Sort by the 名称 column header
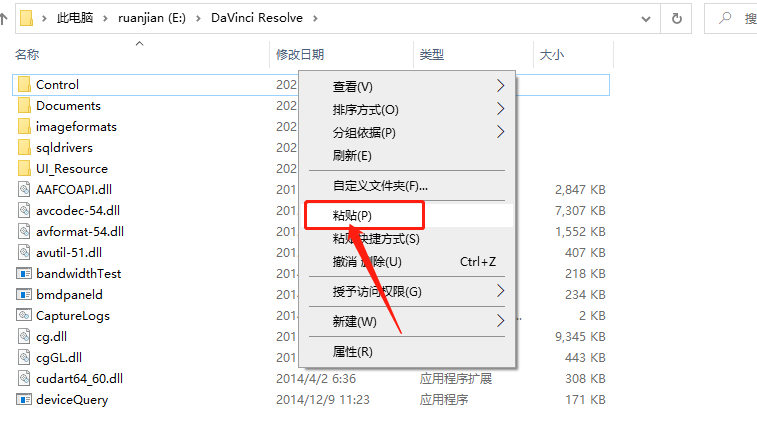This screenshot has height=429, width=757. (27, 55)
